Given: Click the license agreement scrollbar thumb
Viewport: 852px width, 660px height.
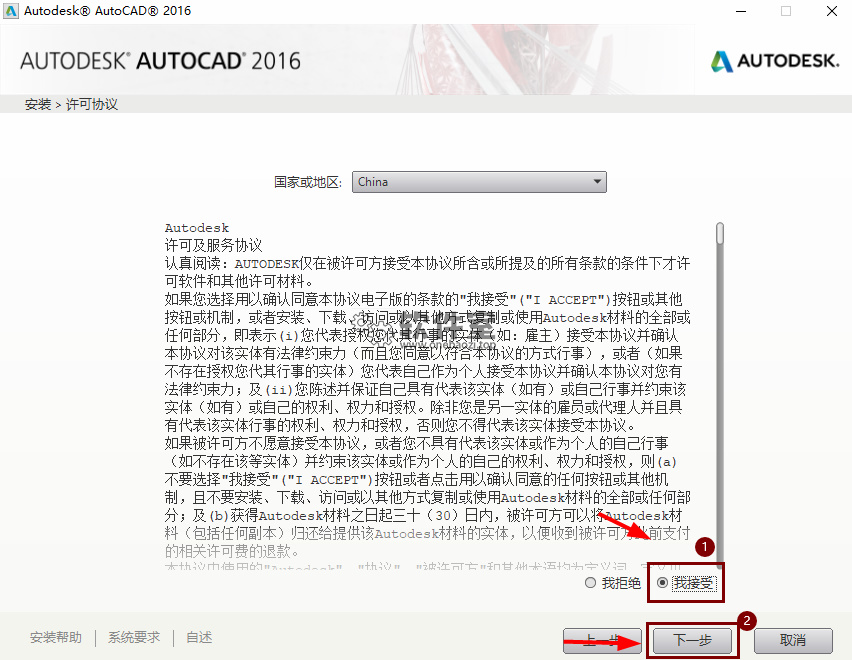Looking at the screenshot, I should click(720, 233).
